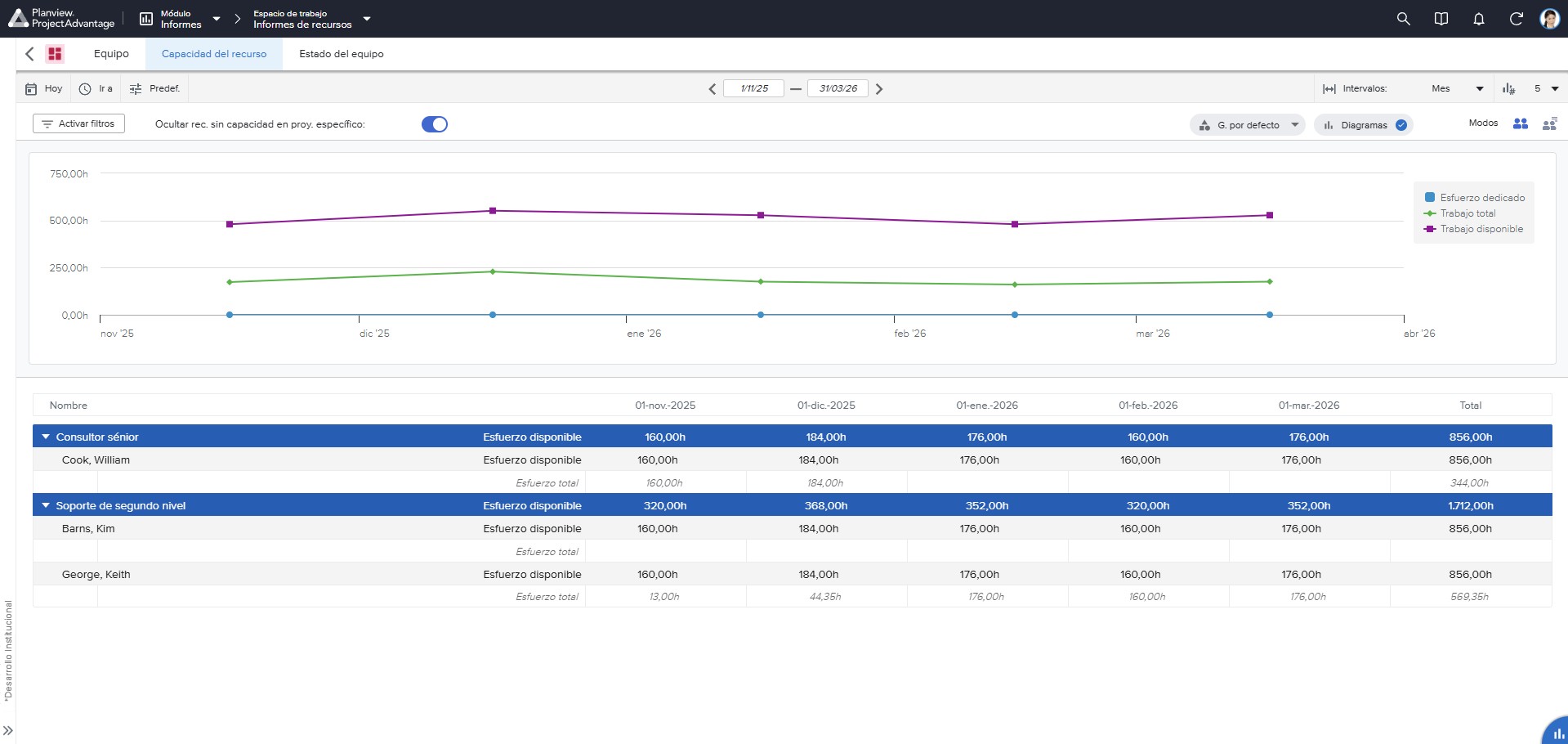This screenshot has height=744, width=1568.
Task: Toggle Ocultar rec. sin capacidad switch
Action: 435,124
